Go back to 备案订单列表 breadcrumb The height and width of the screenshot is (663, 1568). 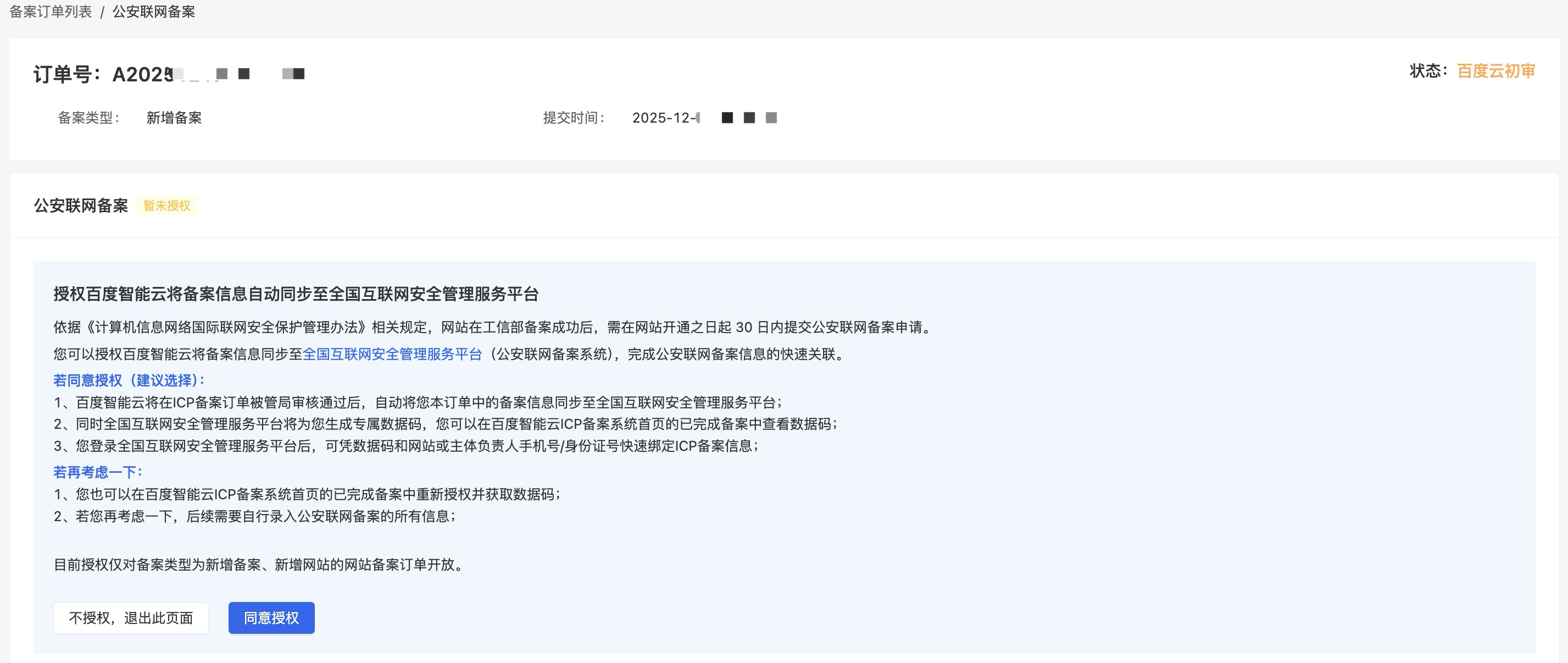pyautogui.click(x=51, y=12)
